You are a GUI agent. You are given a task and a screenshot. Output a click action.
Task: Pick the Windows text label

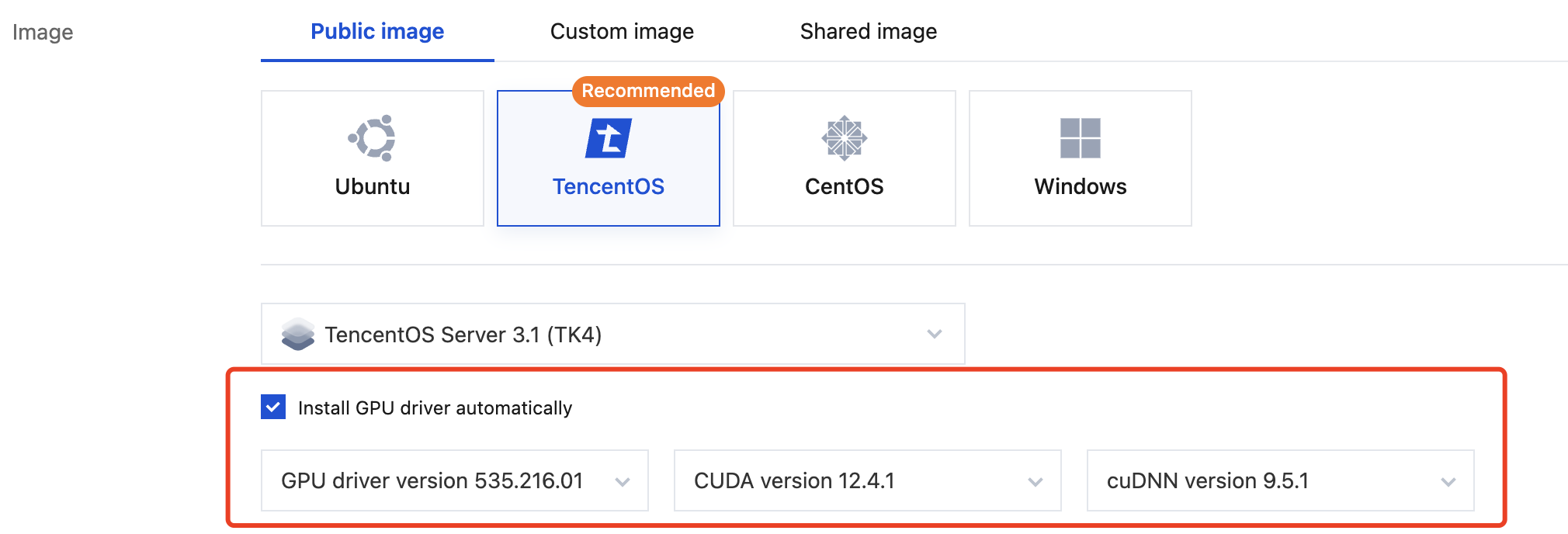(1080, 187)
